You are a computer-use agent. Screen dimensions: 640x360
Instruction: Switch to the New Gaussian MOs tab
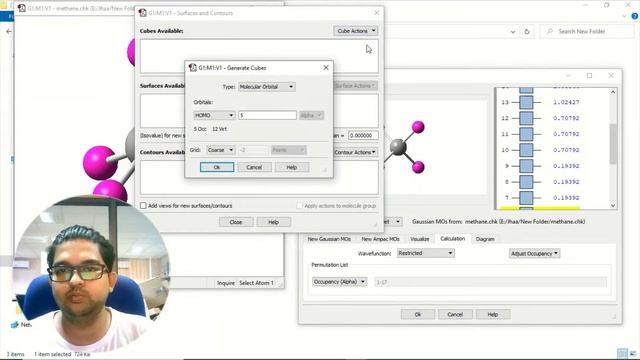329,239
